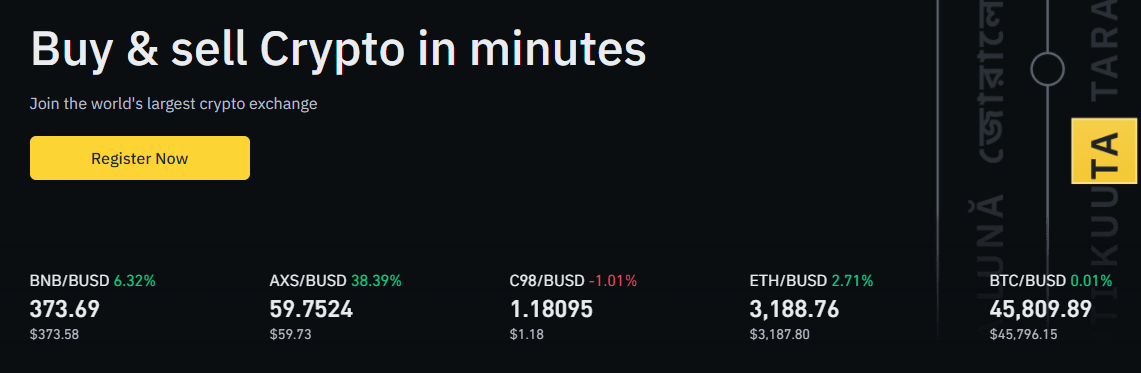Select the BTC price 45,809.89
This screenshot has height=373, width=1141.
[1041, 309]
